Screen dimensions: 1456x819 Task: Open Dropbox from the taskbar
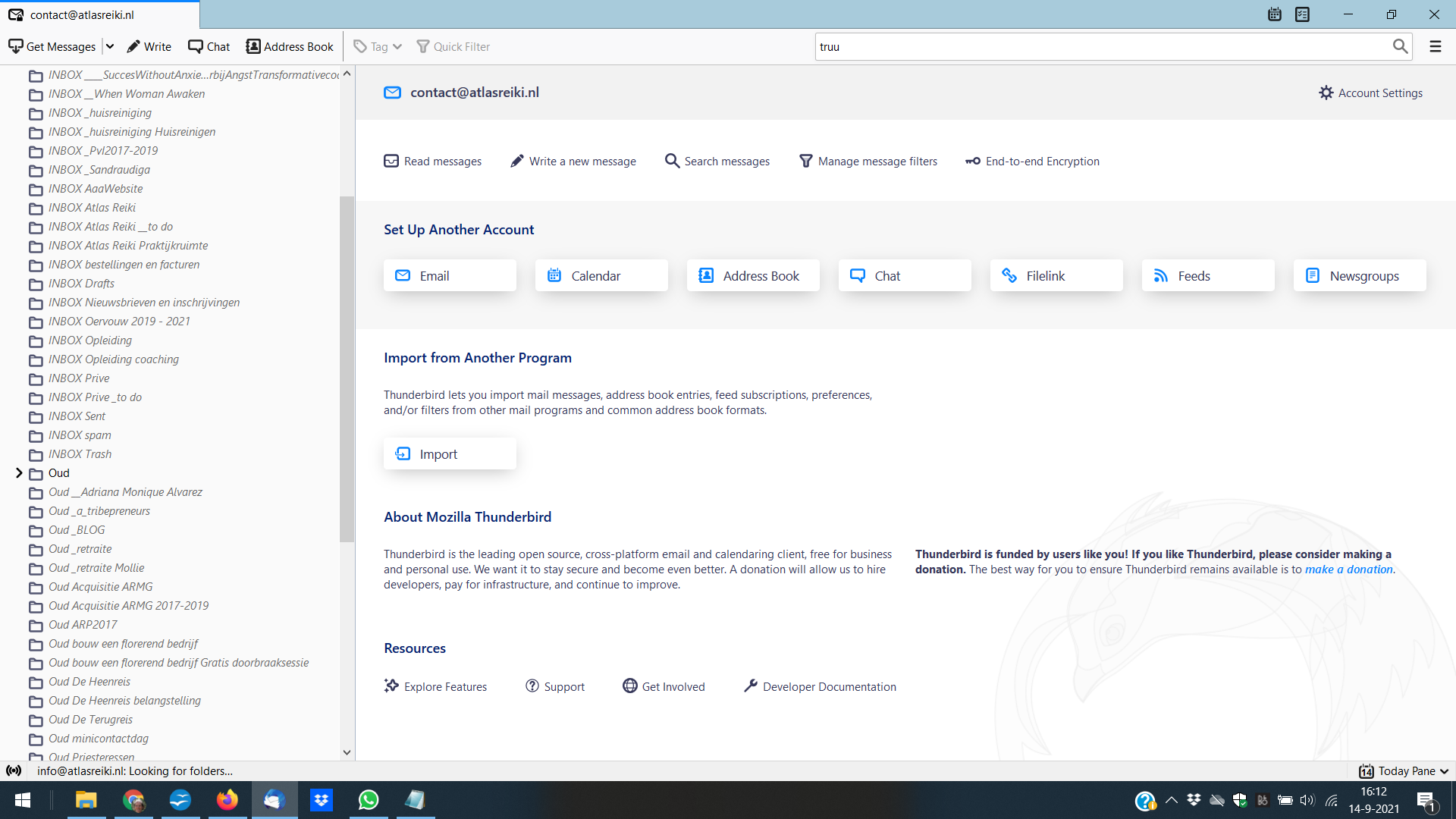(x=322, y=800)
